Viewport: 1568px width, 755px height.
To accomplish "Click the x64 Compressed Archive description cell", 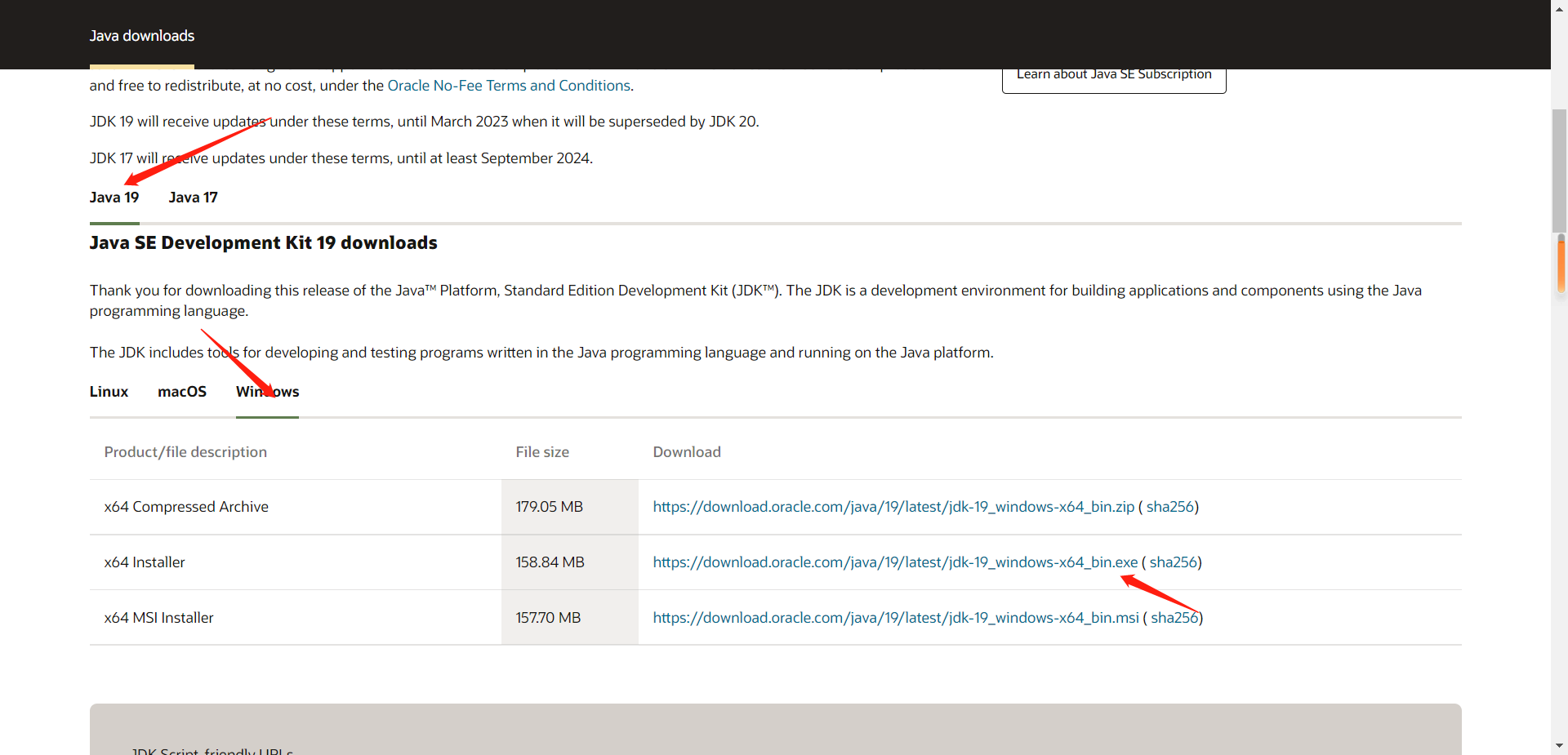I will point(296,507).
